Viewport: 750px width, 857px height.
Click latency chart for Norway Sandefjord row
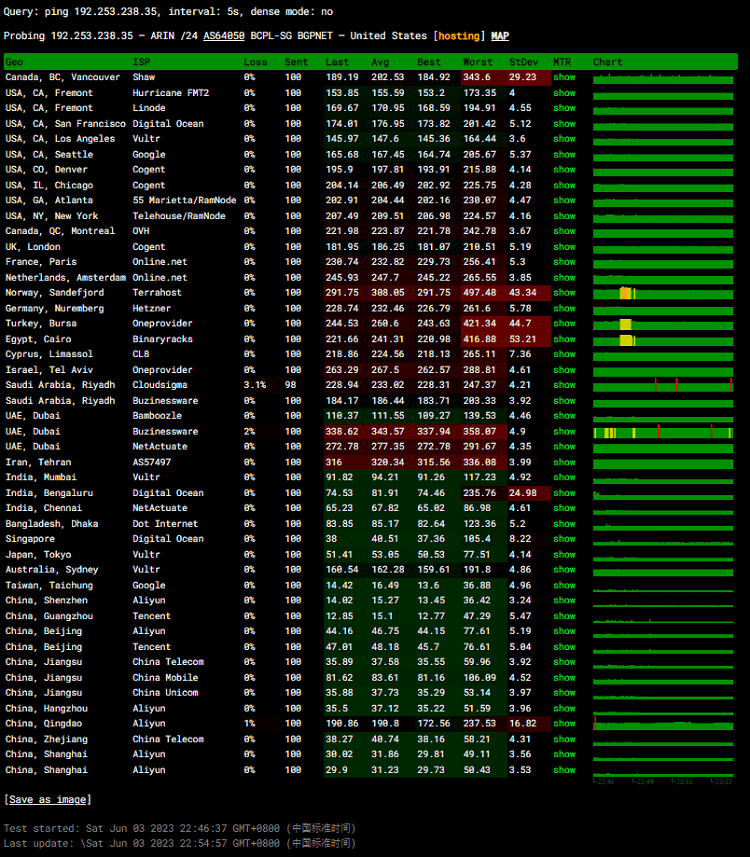click(x=663, y=293)
